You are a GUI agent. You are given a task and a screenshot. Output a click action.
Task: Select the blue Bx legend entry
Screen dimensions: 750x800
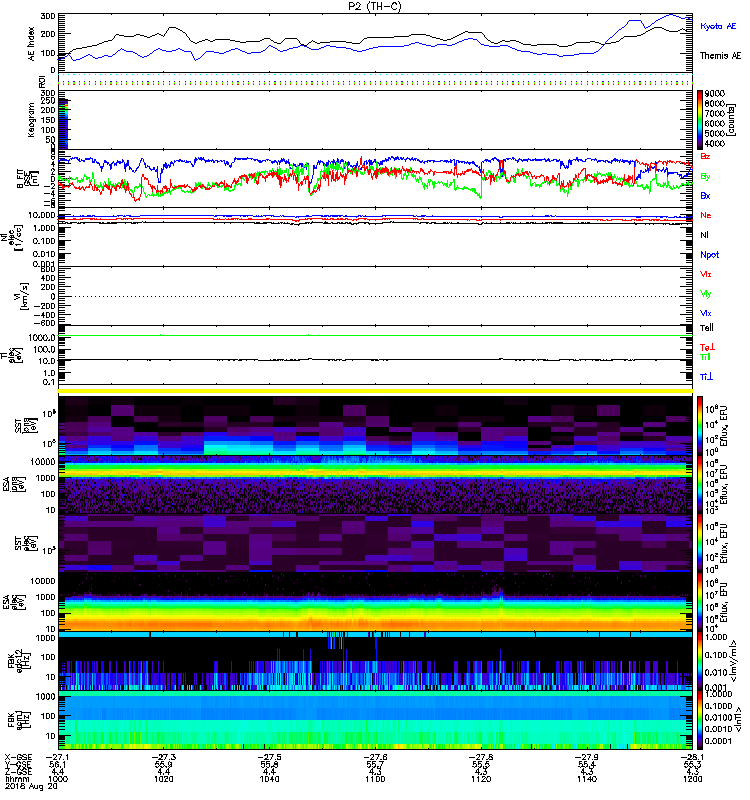pyautogui.click(x=706, y=196)
